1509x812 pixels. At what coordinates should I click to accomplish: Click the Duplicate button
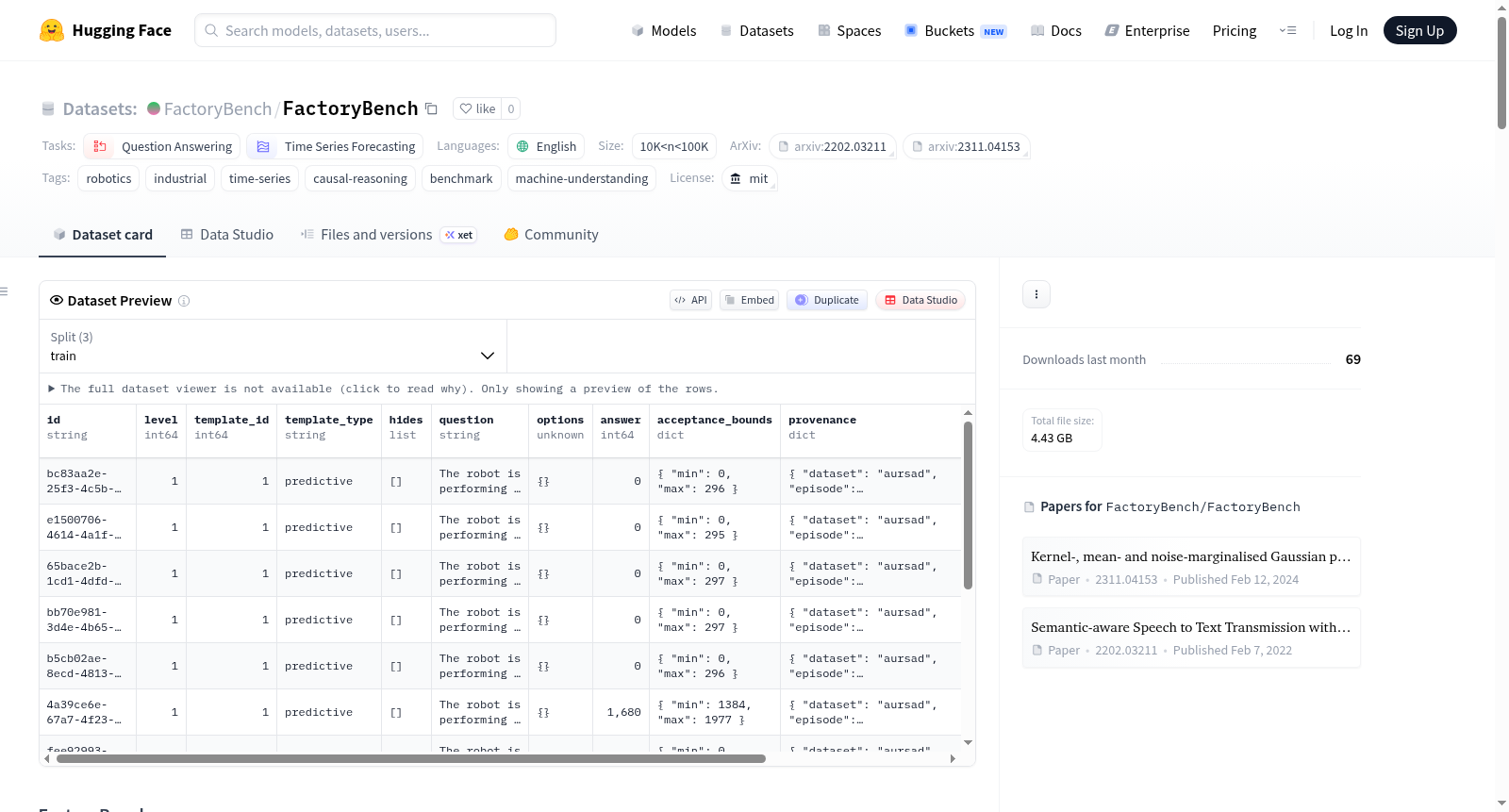[827, 300]
